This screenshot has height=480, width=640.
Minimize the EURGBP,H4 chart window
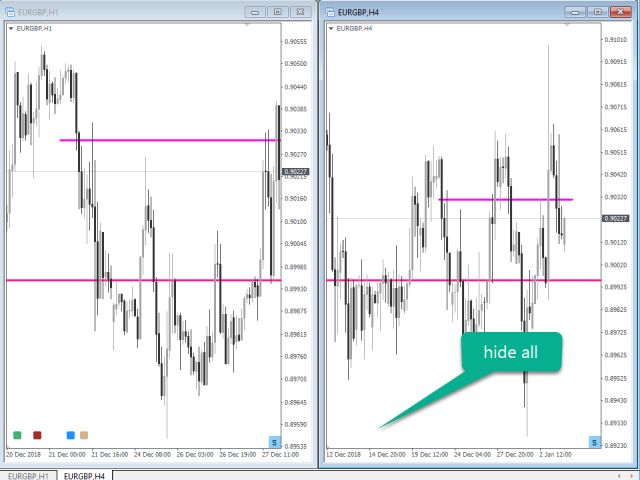click(575, 12)
